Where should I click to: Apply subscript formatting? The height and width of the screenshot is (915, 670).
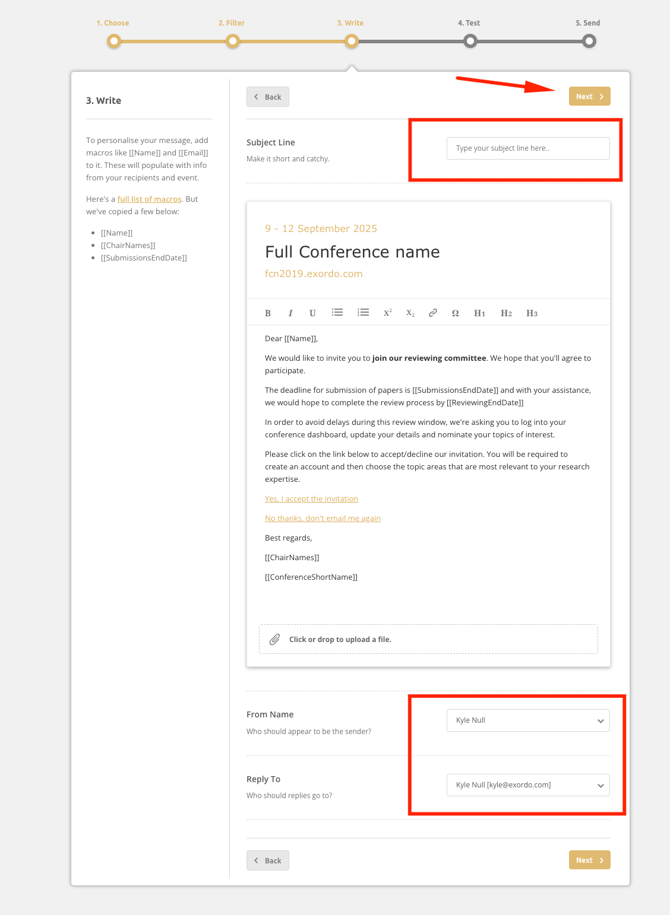pyautogui.click(x=410, y=313)
